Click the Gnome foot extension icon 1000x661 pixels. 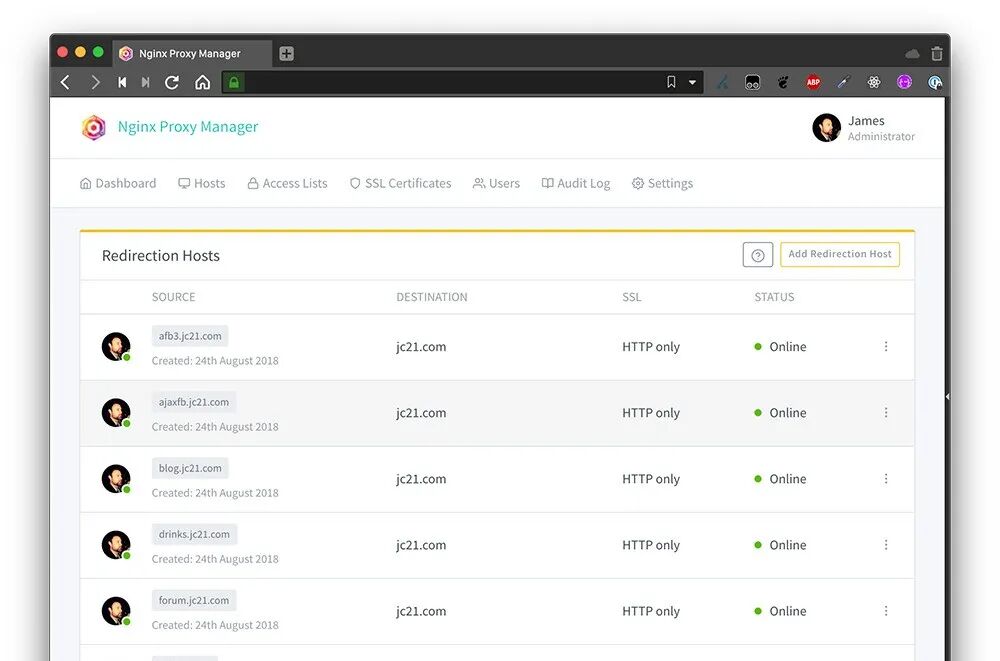click(783, 82)
